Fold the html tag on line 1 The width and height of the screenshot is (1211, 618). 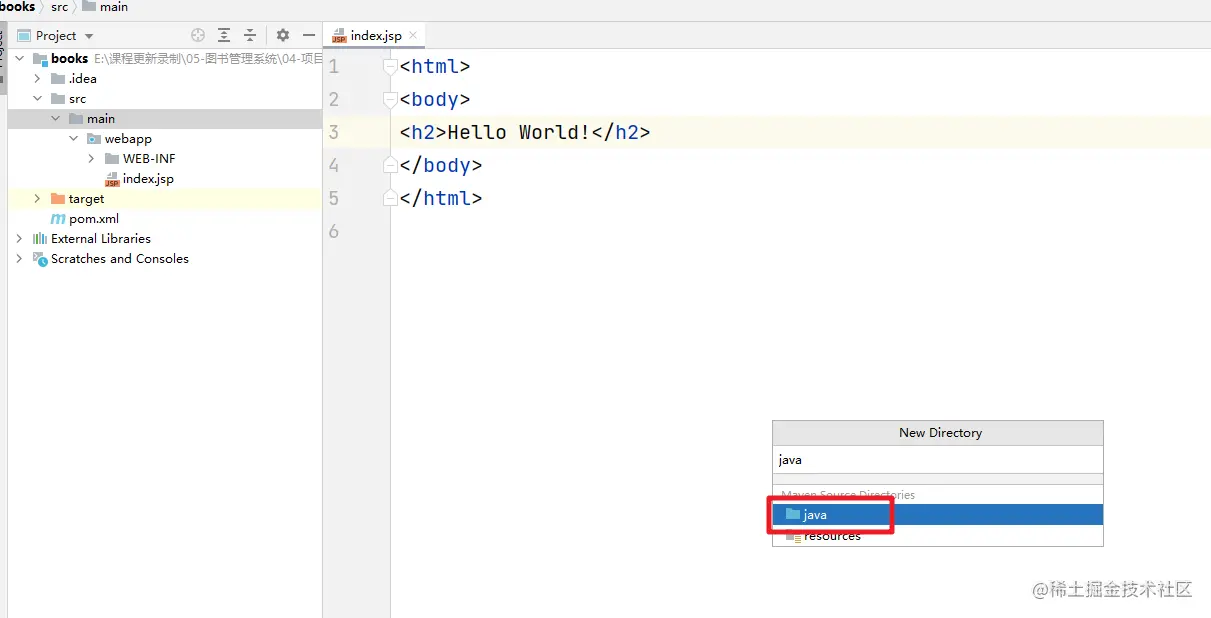coord(391,67)
